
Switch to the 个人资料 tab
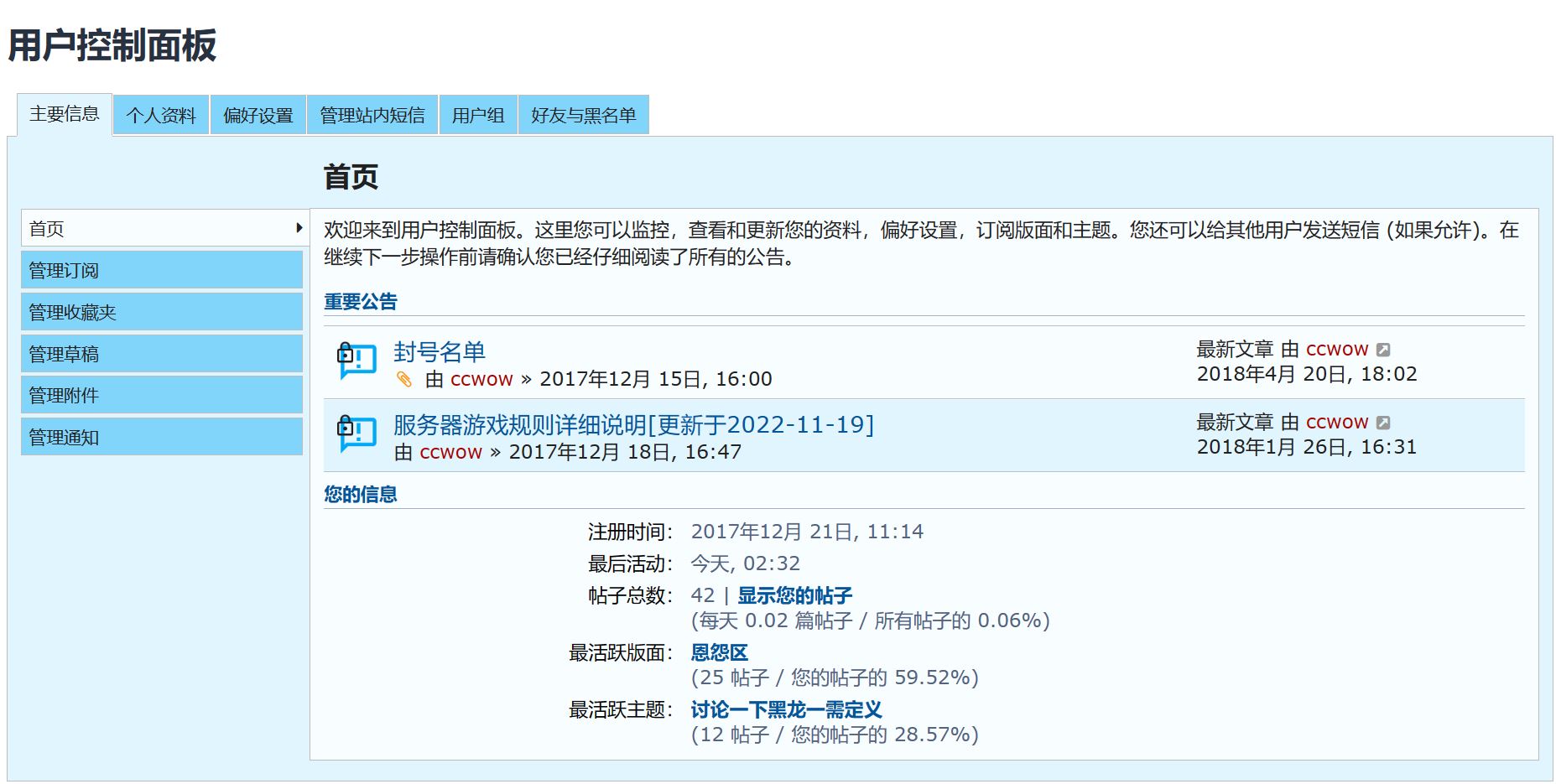coord(161,116)
